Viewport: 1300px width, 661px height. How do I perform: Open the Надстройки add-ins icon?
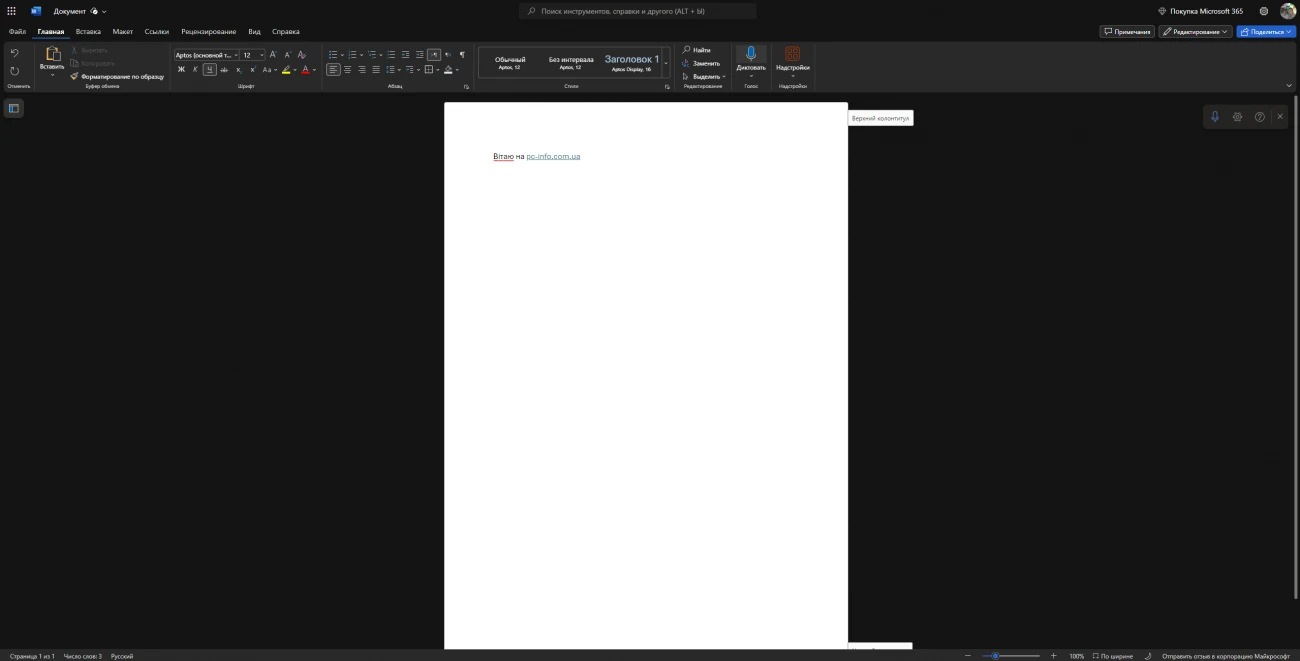792,54
